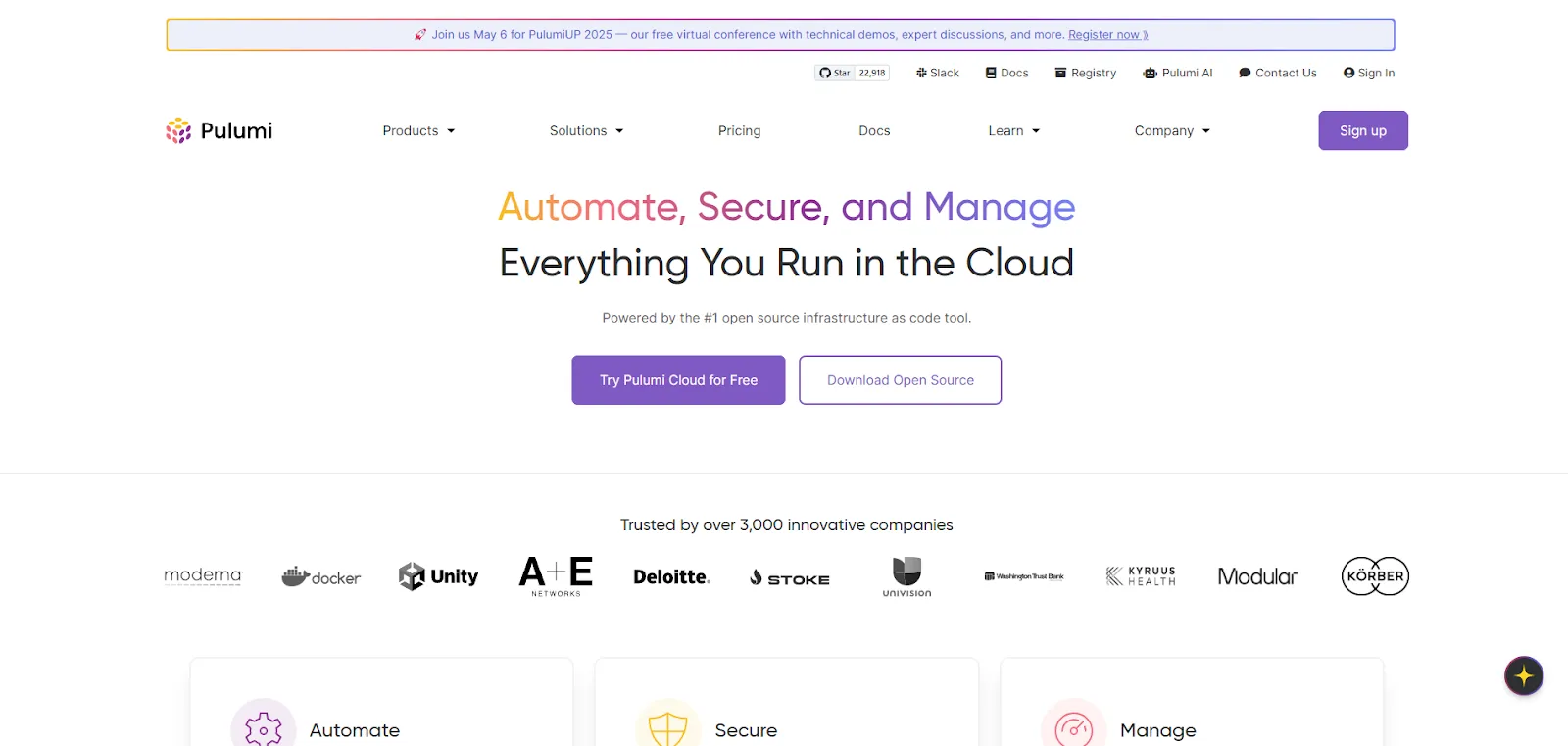Click the Univision logo
Viewport: 1568px width, 746px height.
pyautogui.click(x=906, y=576)
